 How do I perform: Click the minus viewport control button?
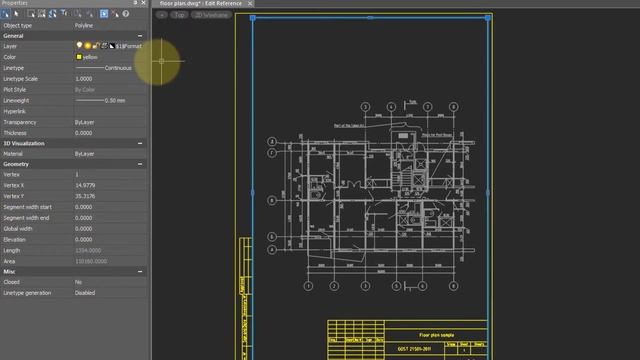click(x=162, y=15)
